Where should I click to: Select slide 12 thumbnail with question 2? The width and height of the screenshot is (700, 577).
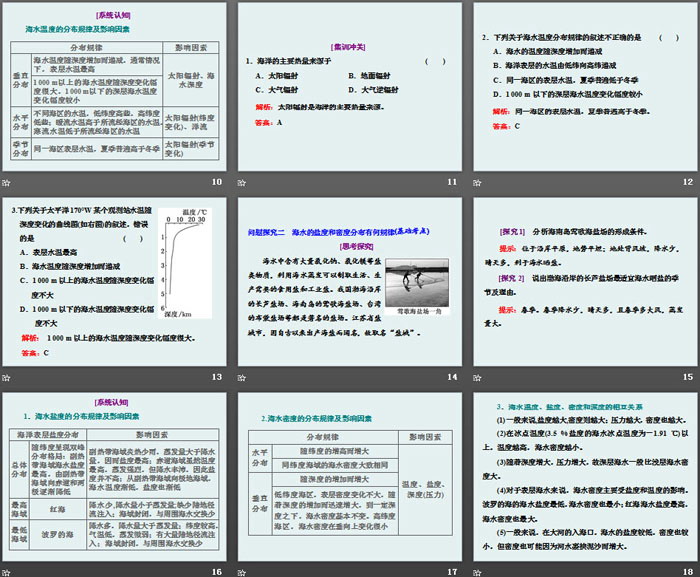click(585, 85)
